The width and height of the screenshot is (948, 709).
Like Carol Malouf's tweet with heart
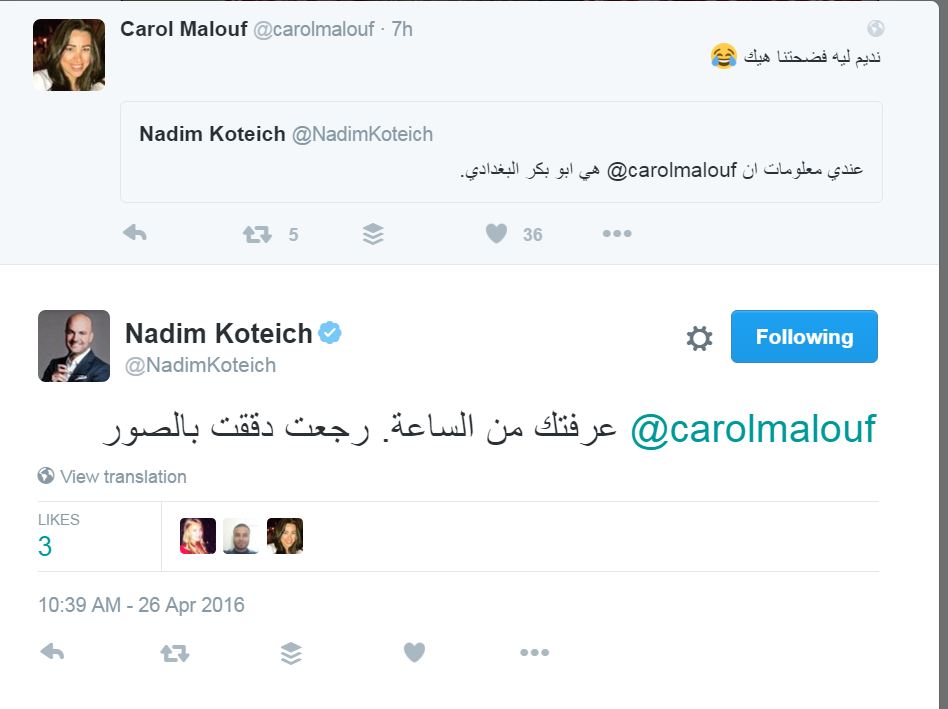pos(496,234)
